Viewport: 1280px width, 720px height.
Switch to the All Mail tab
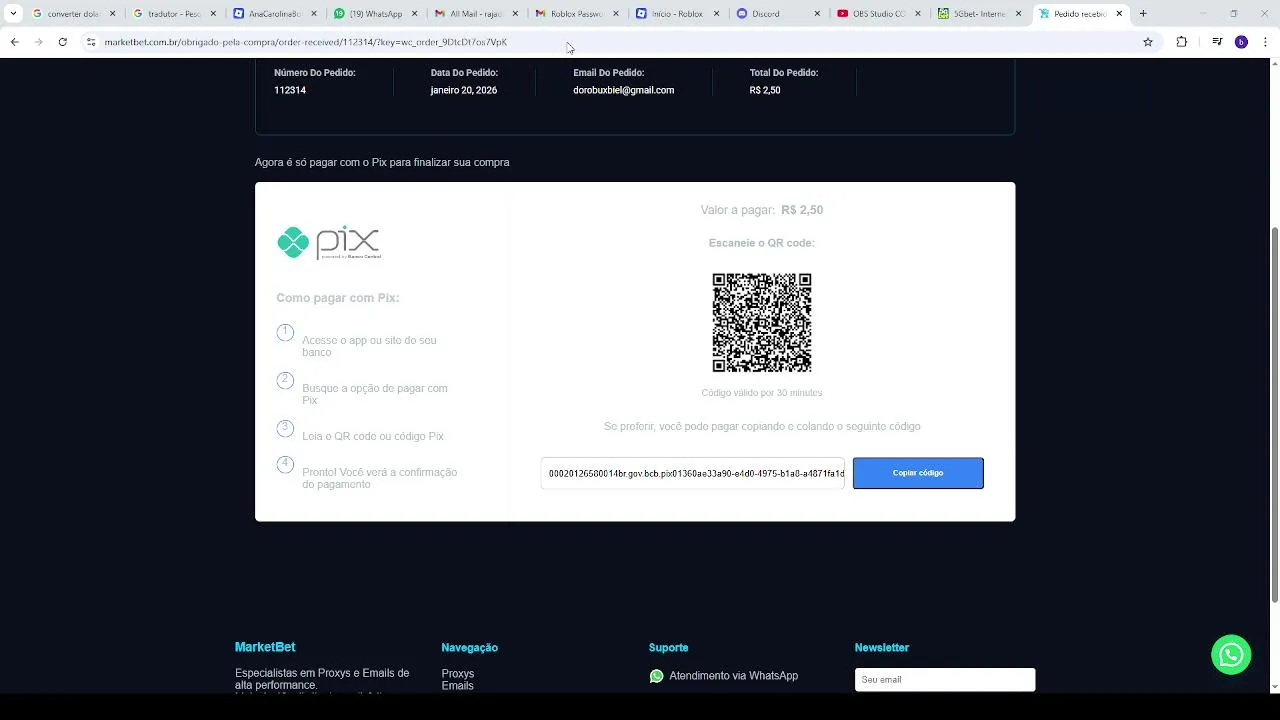477,14
